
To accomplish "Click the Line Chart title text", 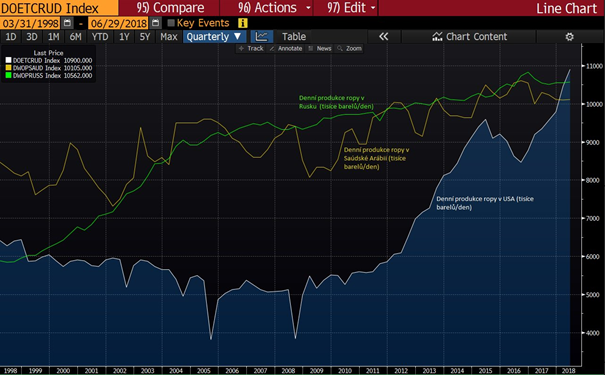I will (x=566, y=8).
